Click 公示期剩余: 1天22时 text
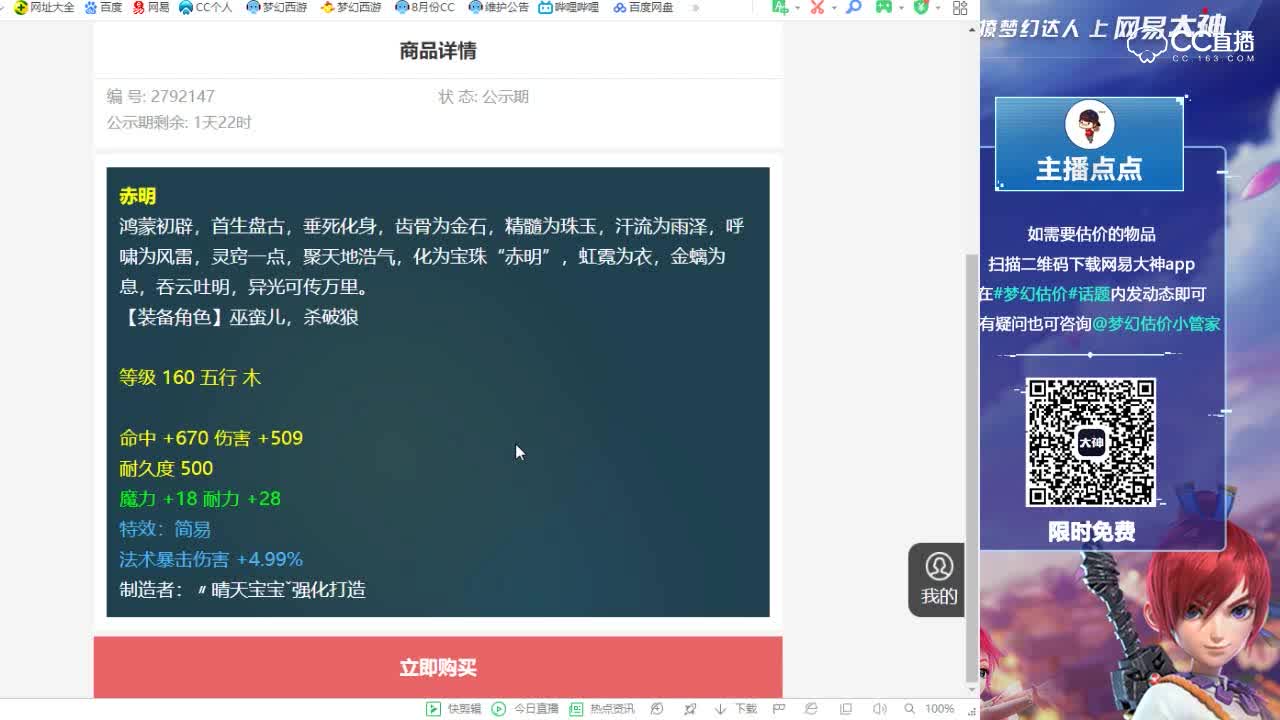This screenshot has height=720, width=1280. pyautogui.click(x=179, y=122)
